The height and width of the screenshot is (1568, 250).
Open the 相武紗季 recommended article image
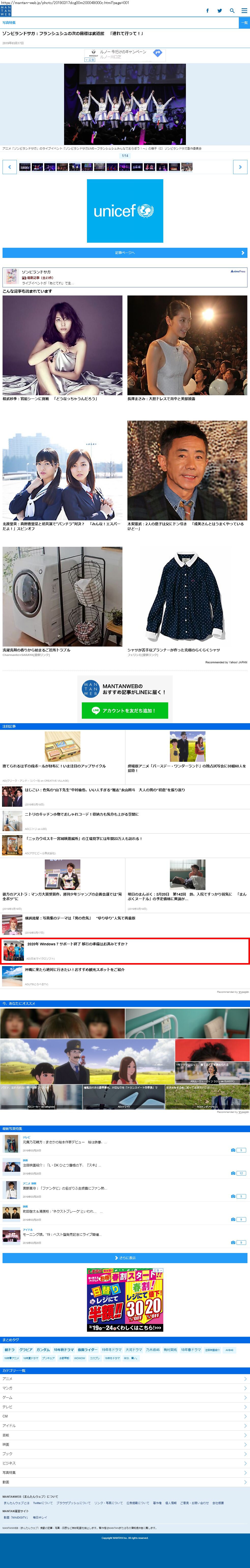click(62, 345)
